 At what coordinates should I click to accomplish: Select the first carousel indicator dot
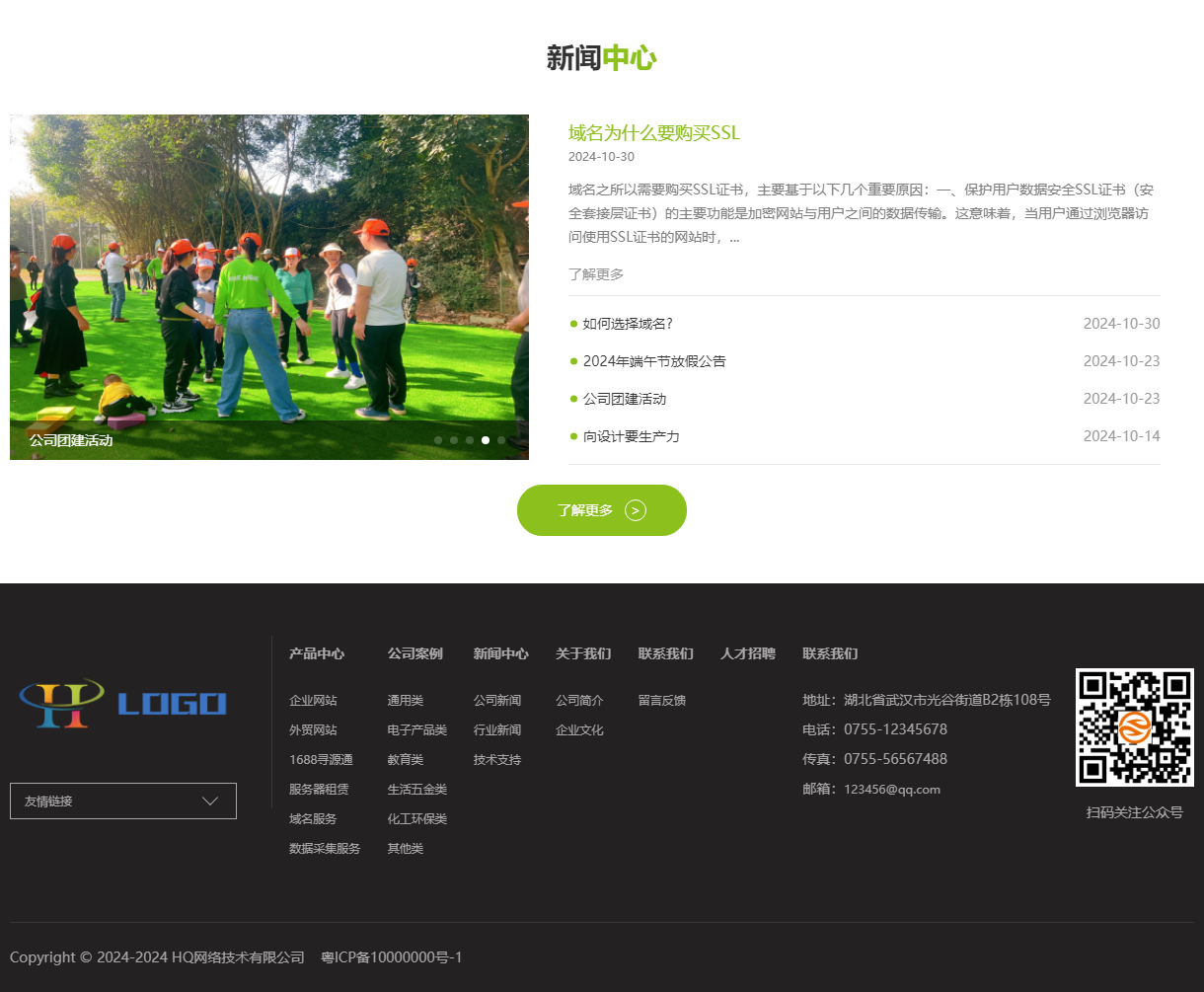point(438,440)
